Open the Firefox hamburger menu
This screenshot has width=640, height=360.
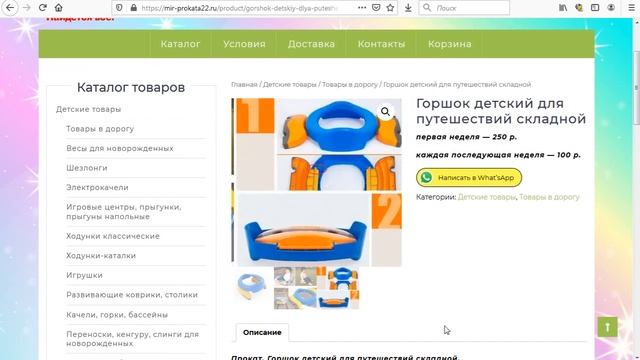(631, 8)
